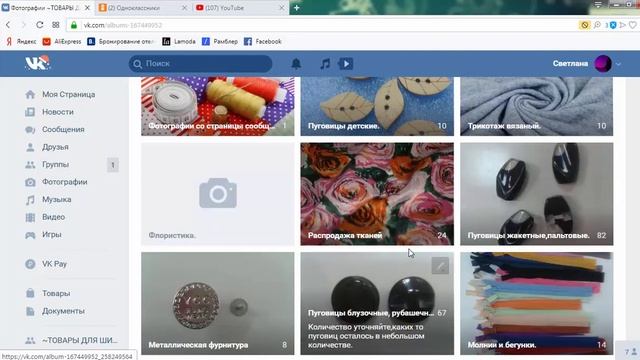Click the gamepad icon beside Игры

[30, 235]
